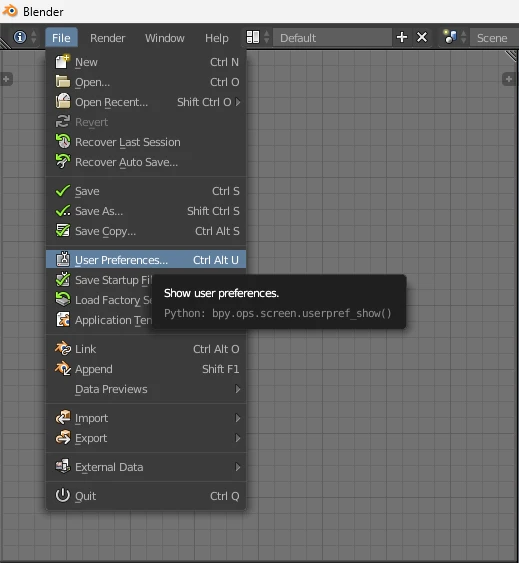519x563 pixels.
Task: Click the Link icon
Action: tap(63, 348)
